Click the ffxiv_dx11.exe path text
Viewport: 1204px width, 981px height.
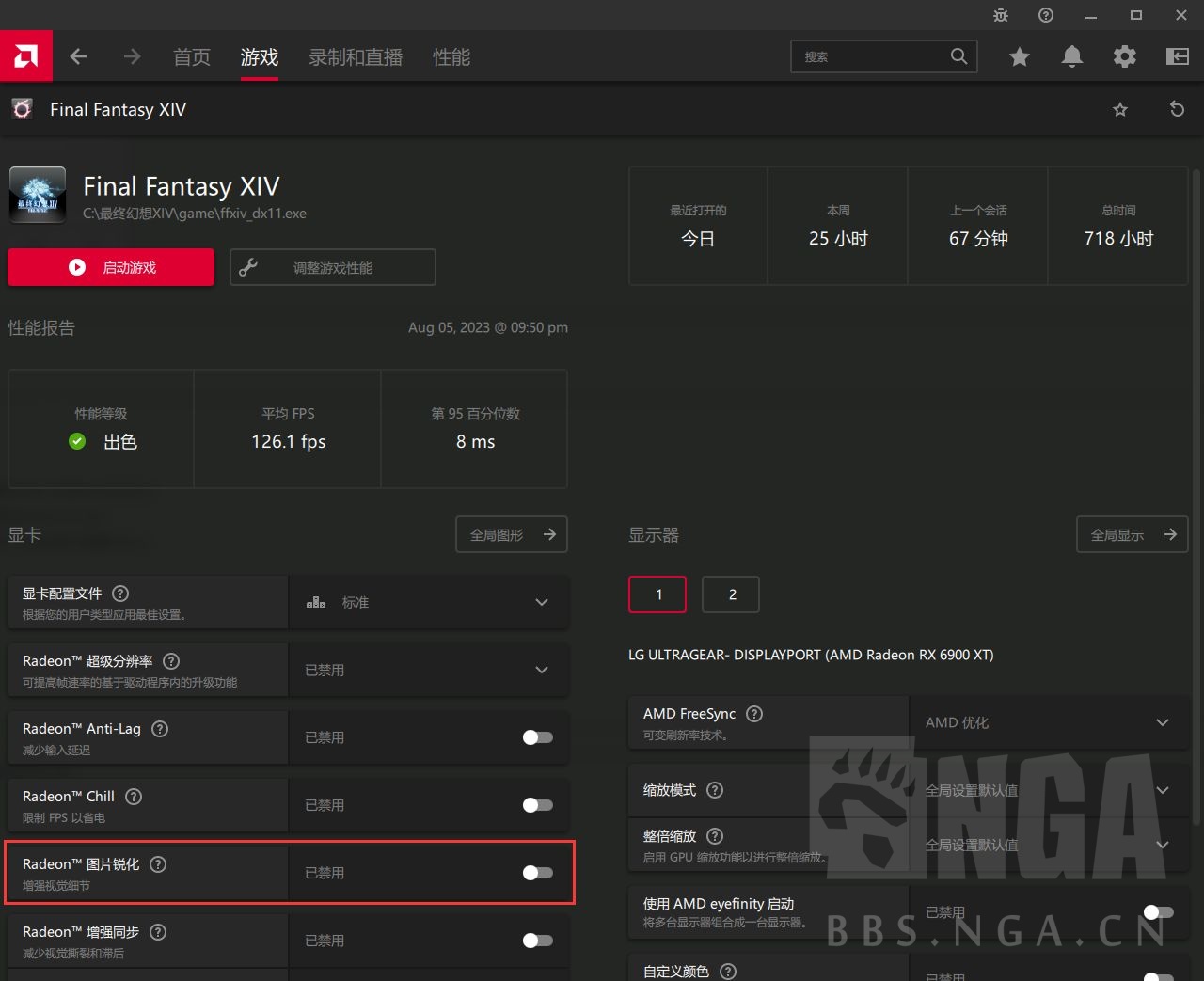pyautogui.click(x=195, y=214)
